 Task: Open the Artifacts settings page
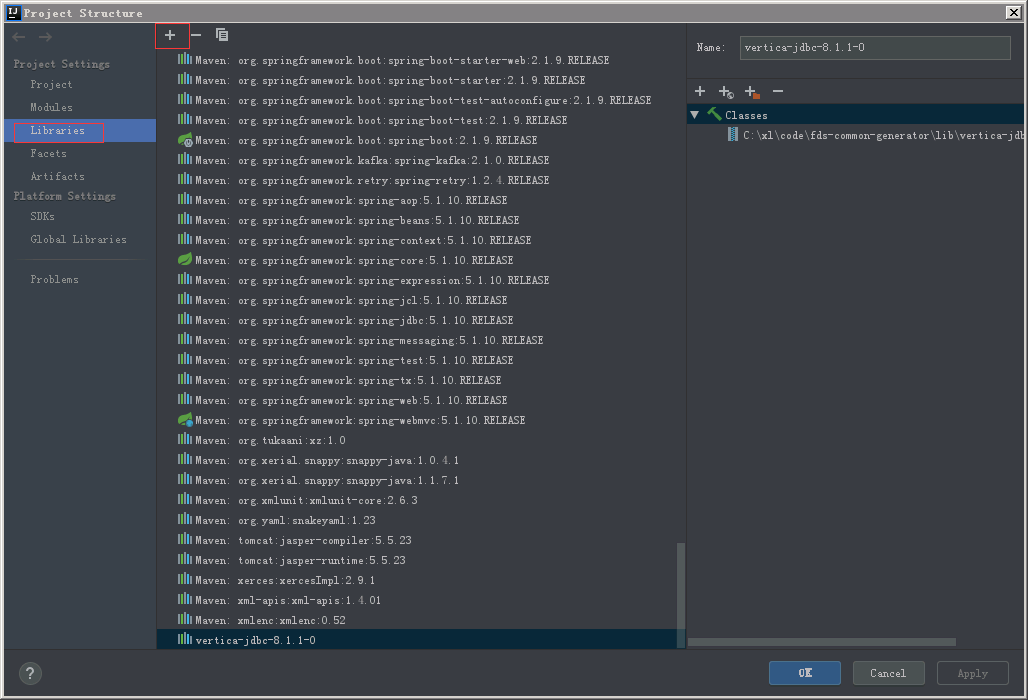click(x=57, y=176)
